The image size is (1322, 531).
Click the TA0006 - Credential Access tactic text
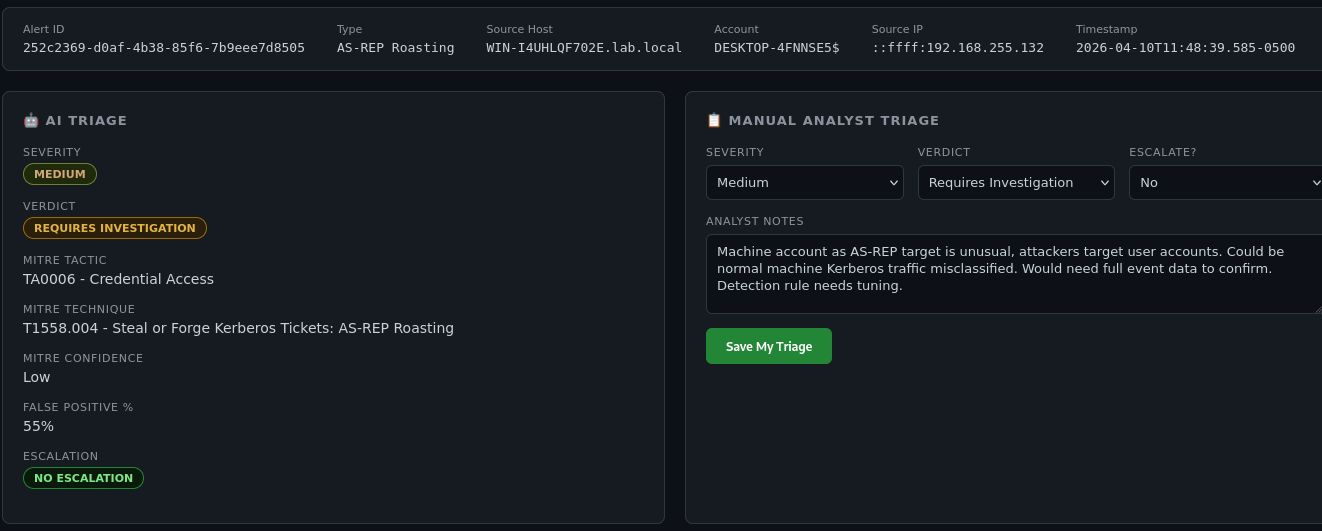pyautogui.click(x=118, y=279)
